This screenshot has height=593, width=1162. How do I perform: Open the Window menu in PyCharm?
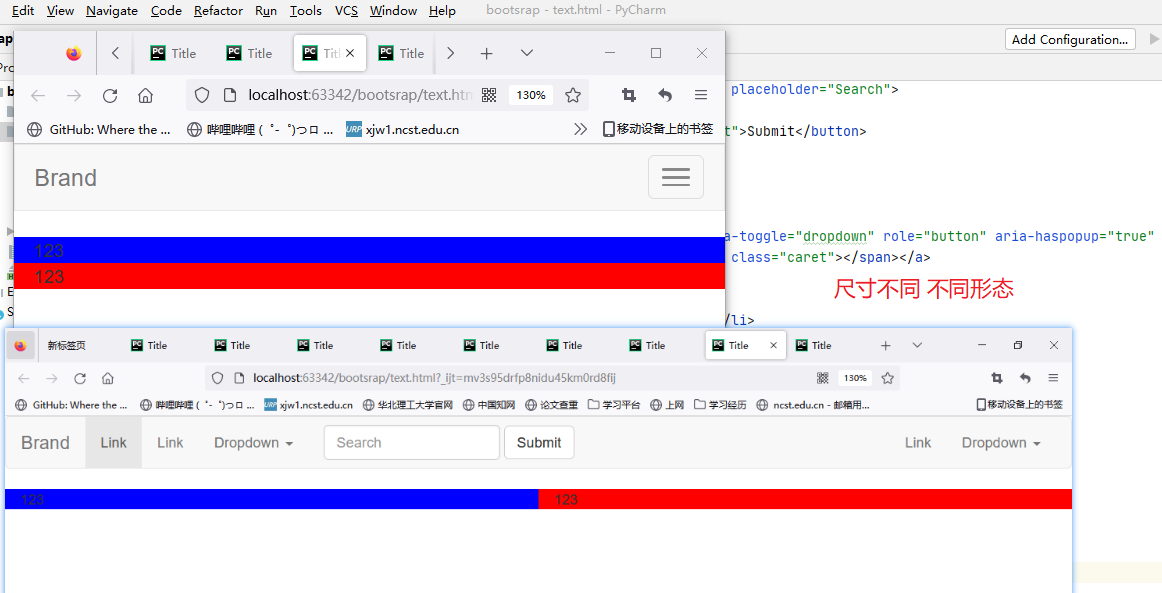393,10
